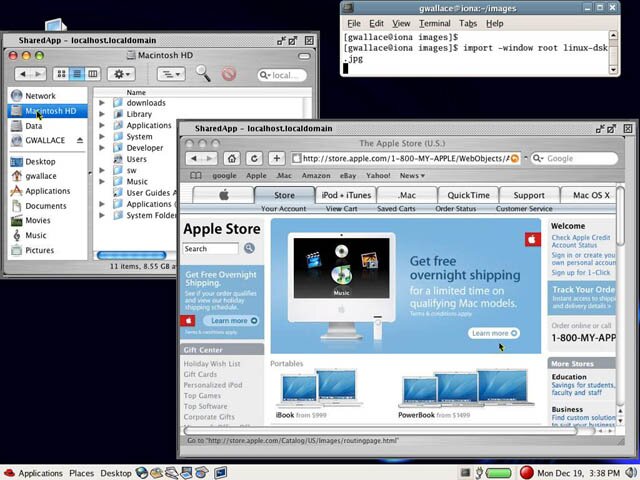
Task: Click Learn more in main banner
Action: click(x=494, y=333)
